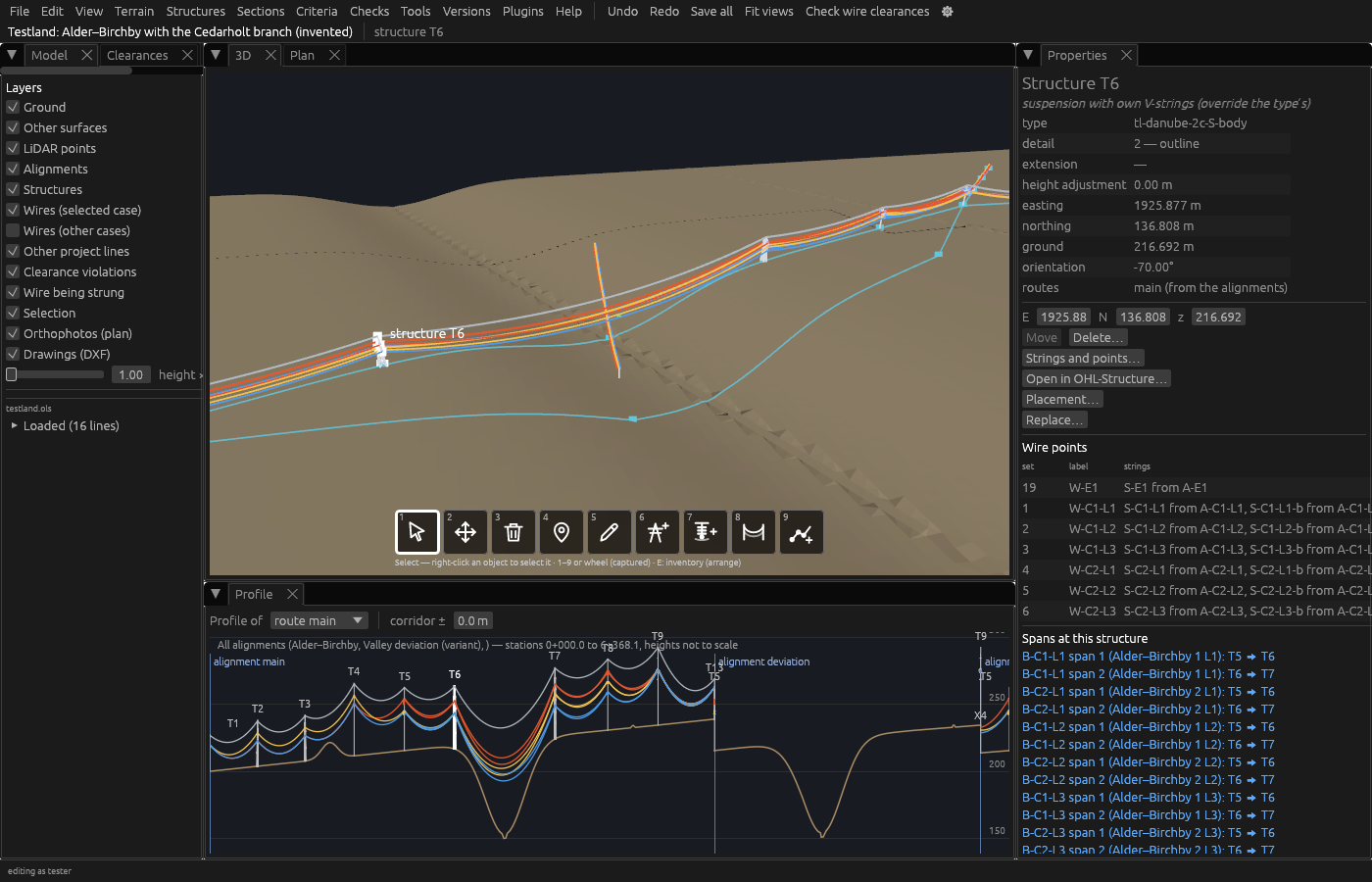Activate the Select arrow tool
The image size is (1372, 882).
(x=416, y=532)
